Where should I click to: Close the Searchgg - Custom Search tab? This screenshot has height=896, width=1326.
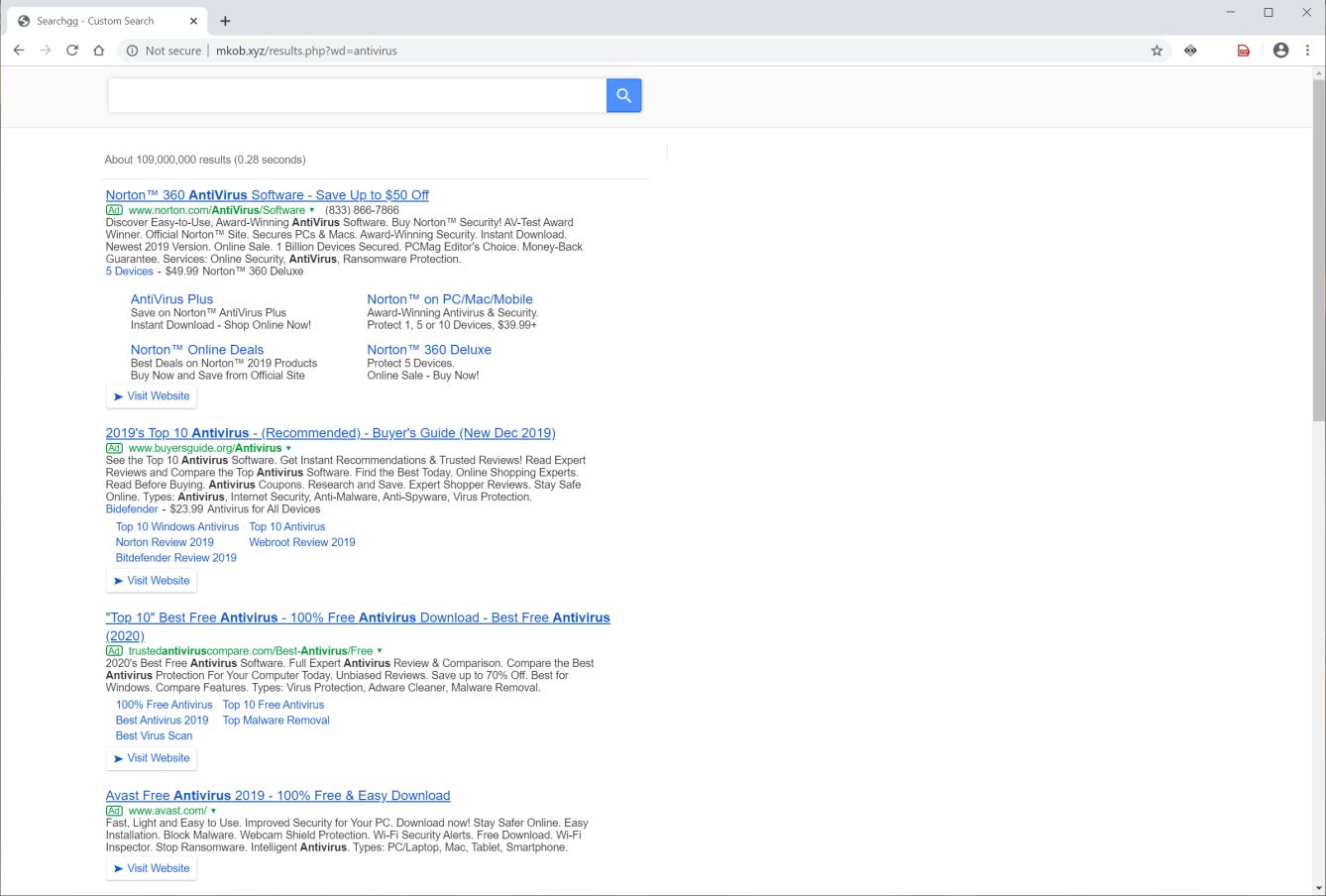click(193, 21)
